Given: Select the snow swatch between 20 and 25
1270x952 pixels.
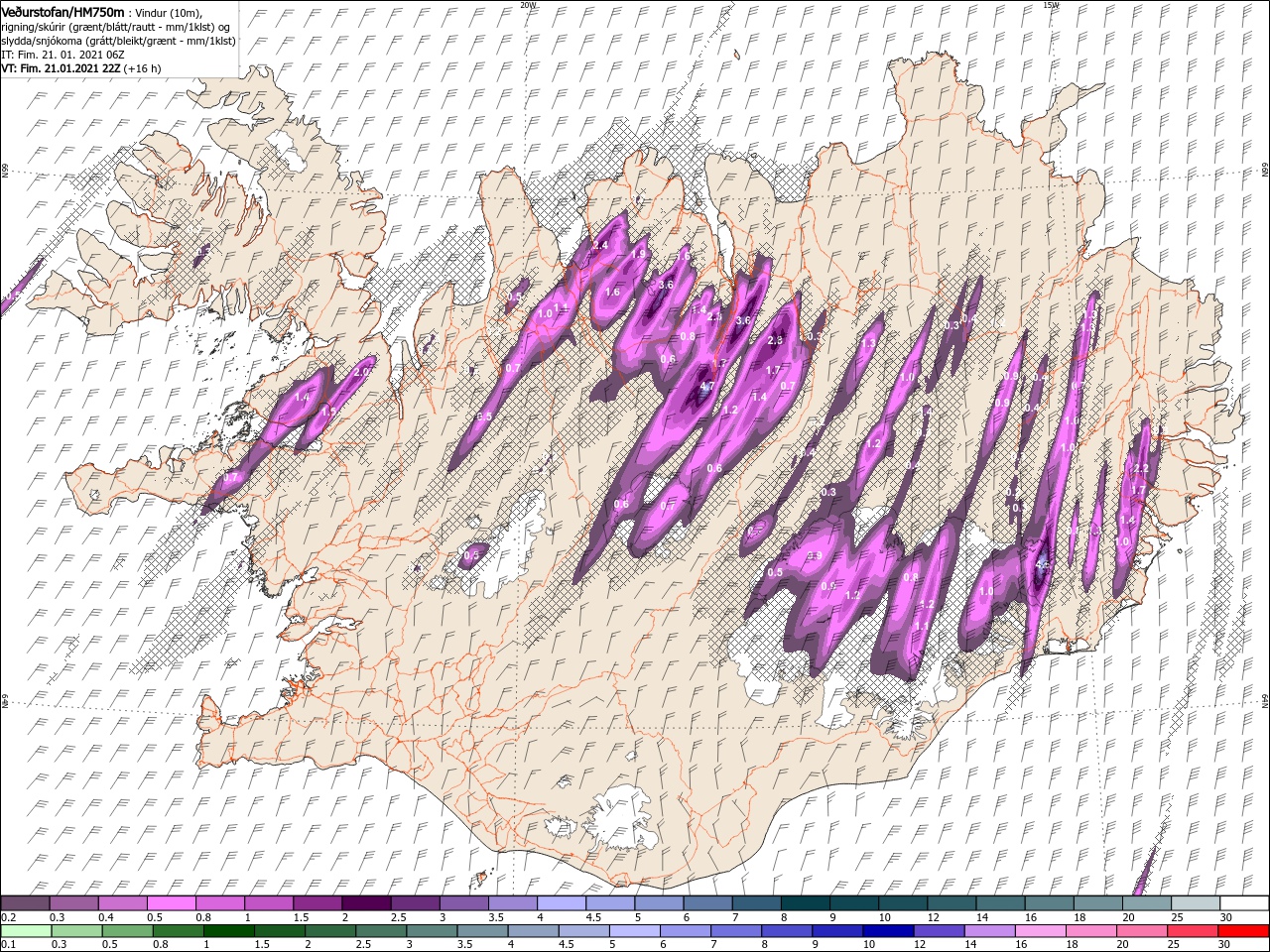Looking at the screenshot, I should (x=1146, y=903).
